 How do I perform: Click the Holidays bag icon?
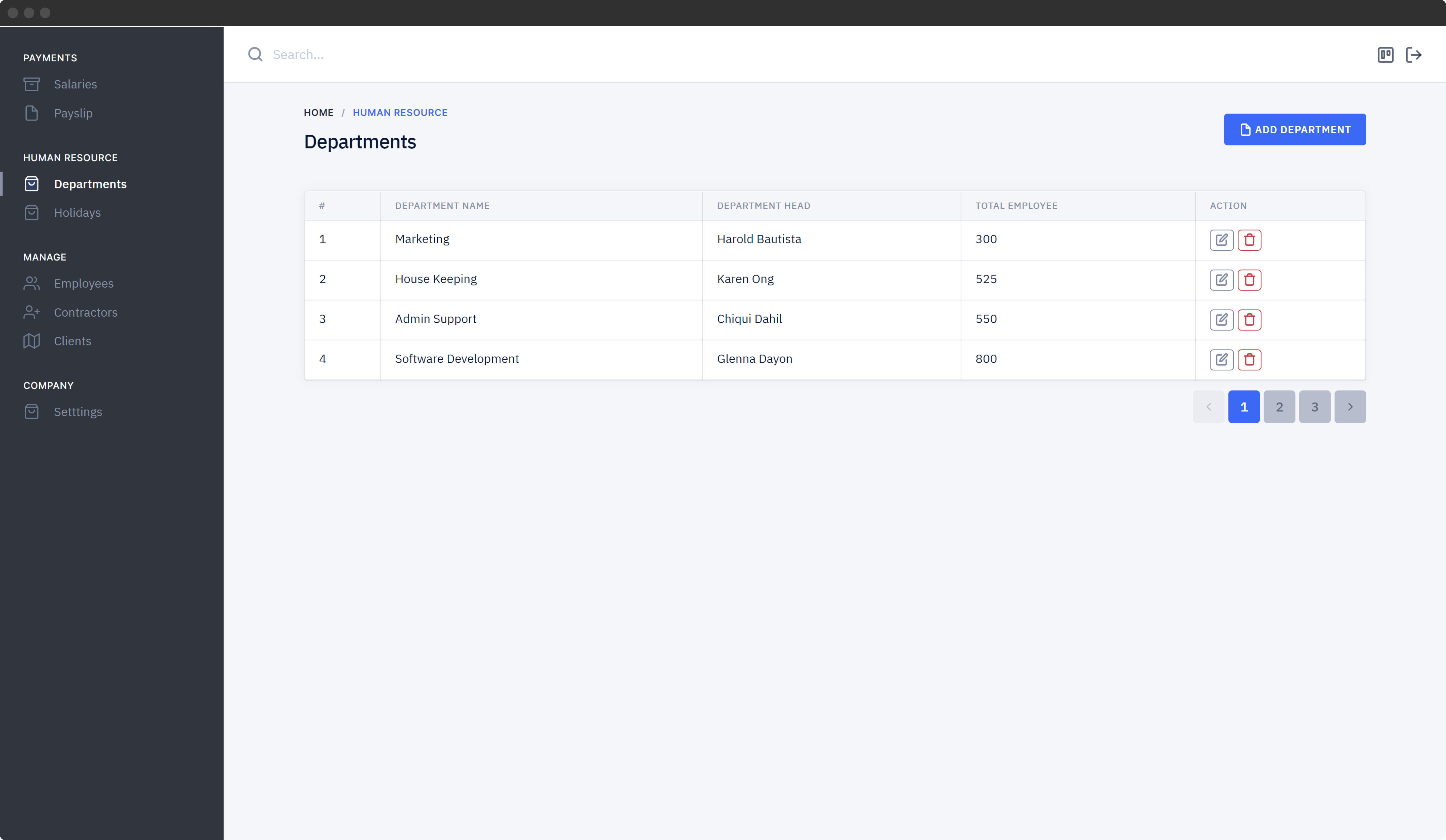pyautogui.click(x=31, y=212)
